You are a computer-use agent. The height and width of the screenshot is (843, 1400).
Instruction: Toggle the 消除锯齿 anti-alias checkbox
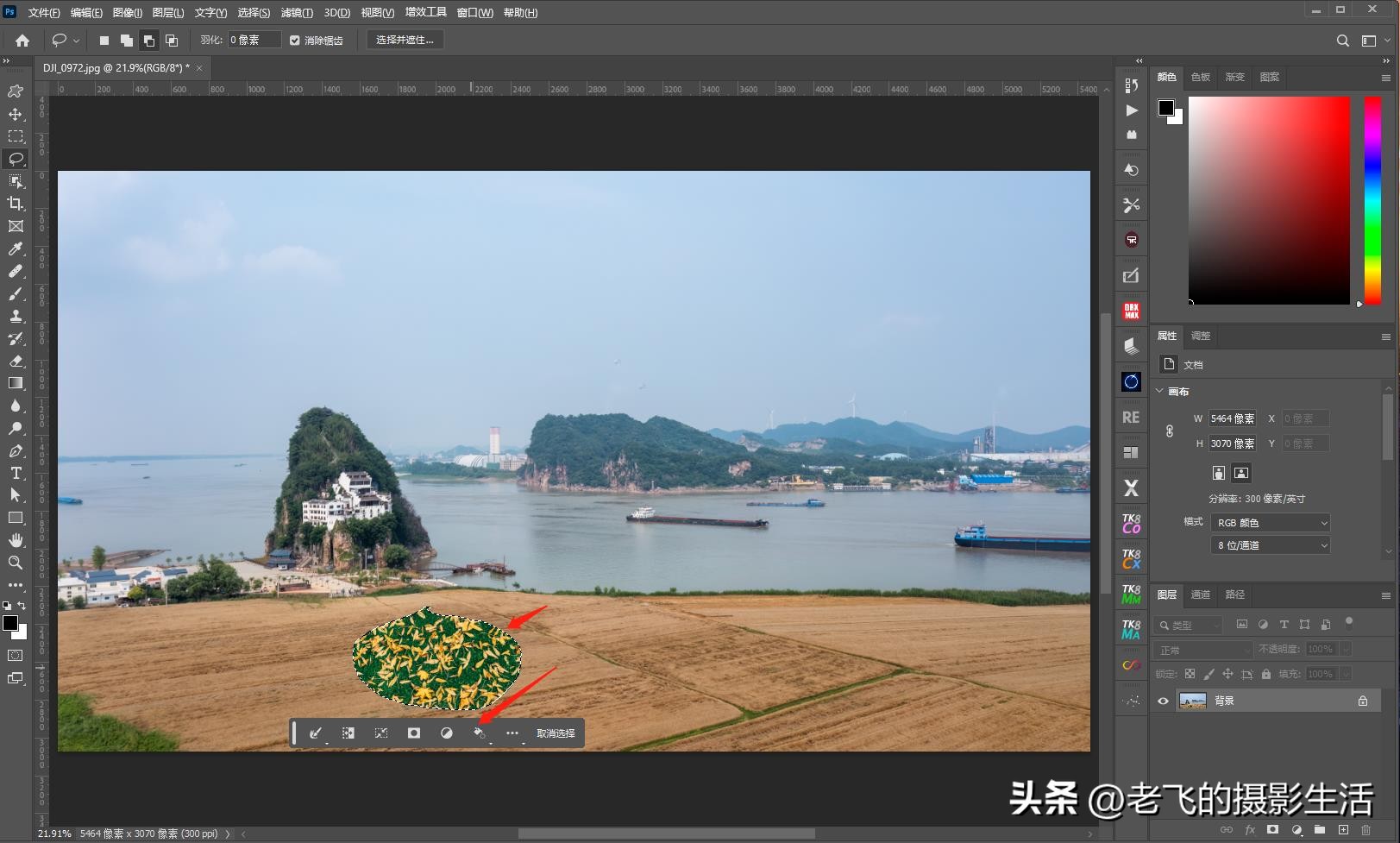295,40
